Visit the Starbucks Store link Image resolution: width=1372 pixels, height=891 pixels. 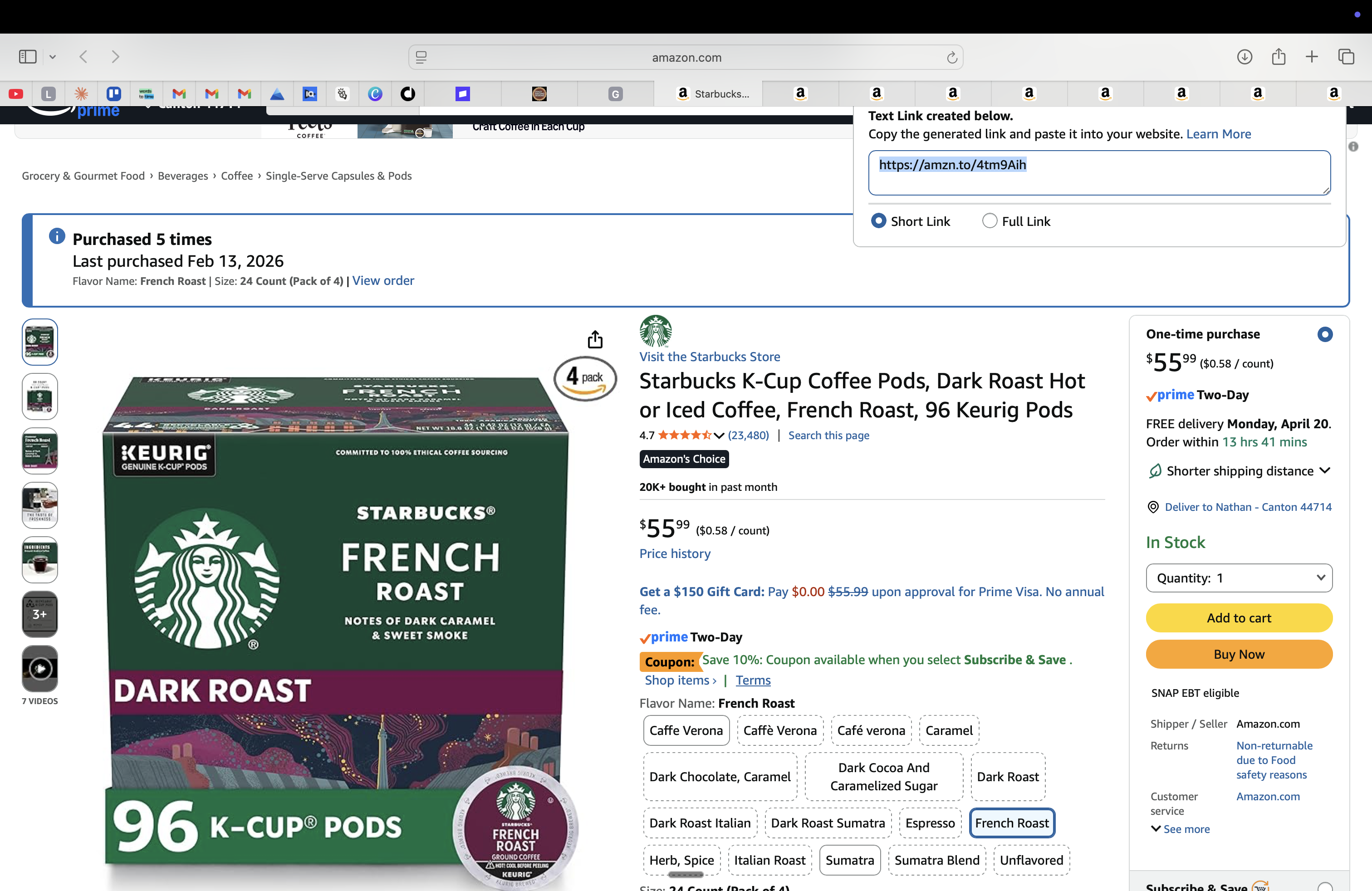pos(710,357)
